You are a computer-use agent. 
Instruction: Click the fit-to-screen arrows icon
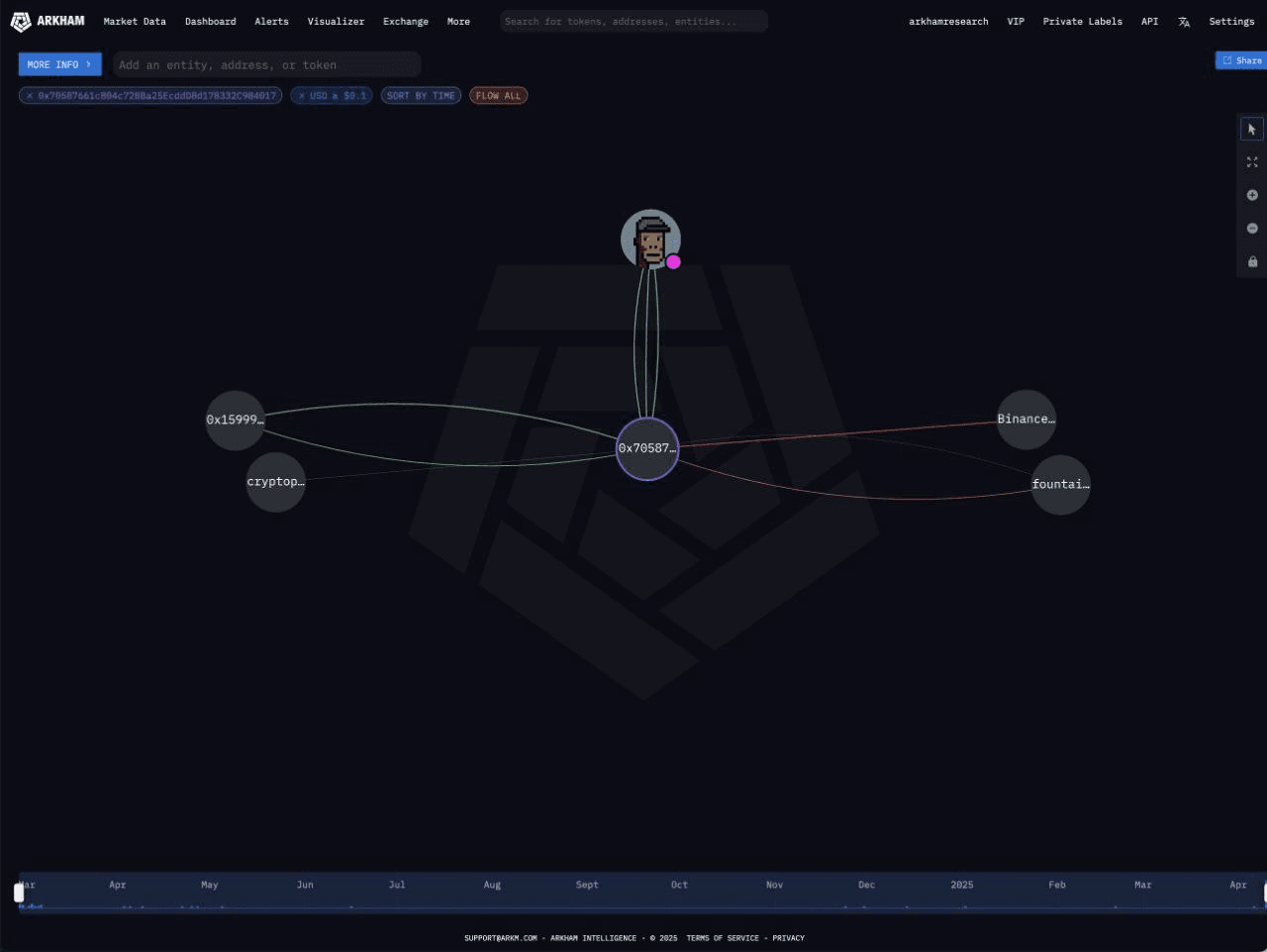(x=1251, y=162)
